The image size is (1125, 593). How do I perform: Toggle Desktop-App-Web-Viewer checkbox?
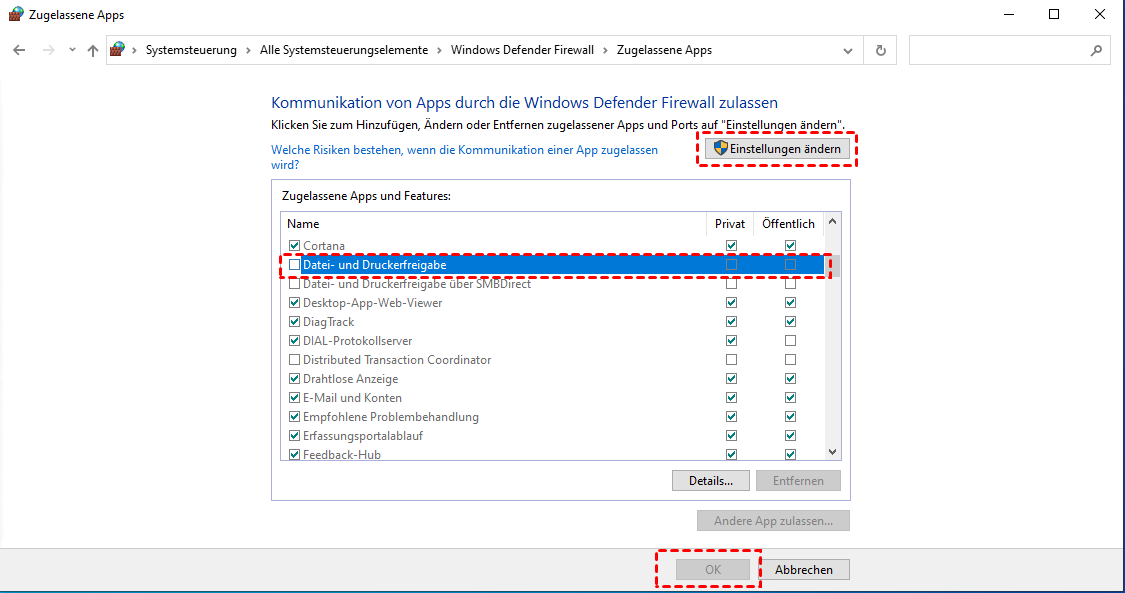(x=294, y=303)
